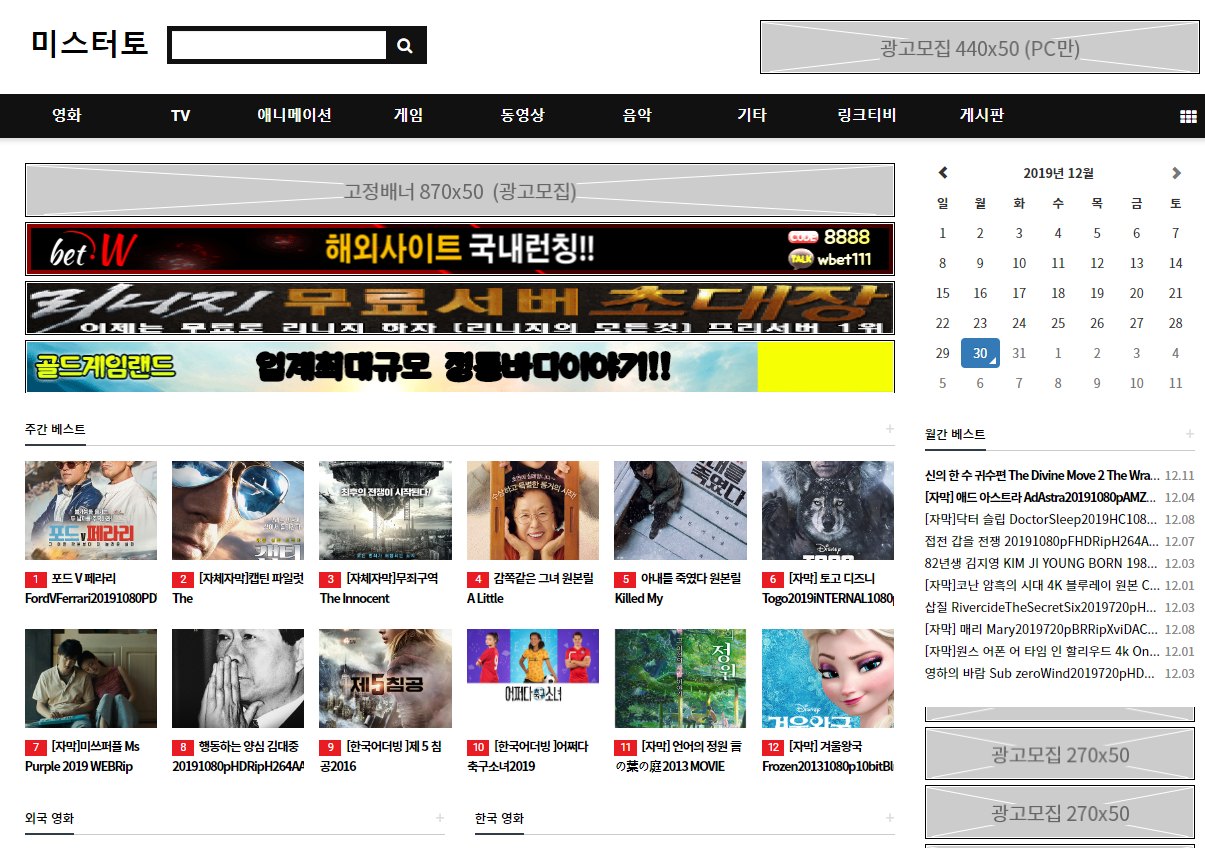Go to previous month in calendar
The image size is (1205, 848).
pos(943,173)
